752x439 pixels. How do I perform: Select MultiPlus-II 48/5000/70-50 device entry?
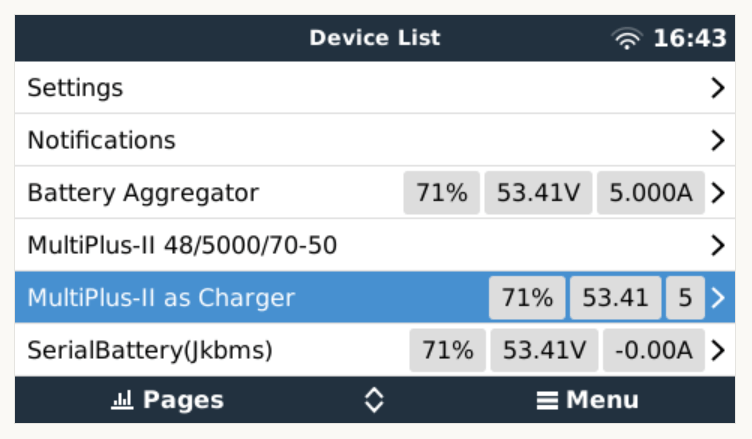[x=182, y=245]
